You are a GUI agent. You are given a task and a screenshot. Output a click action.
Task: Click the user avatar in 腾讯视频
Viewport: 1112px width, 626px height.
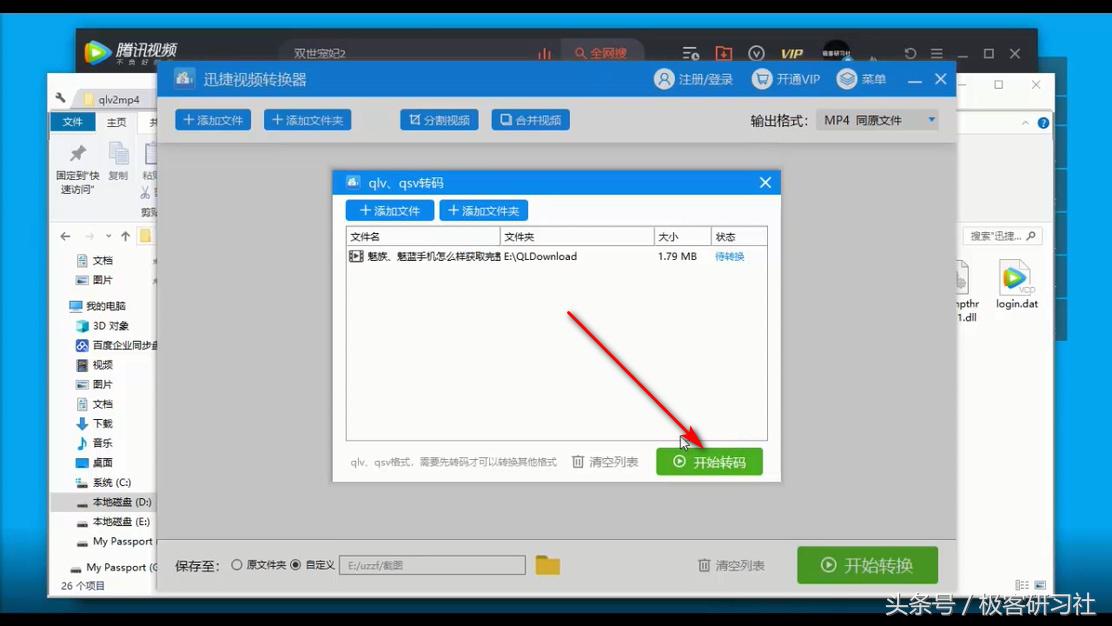[x=837, y=52]
